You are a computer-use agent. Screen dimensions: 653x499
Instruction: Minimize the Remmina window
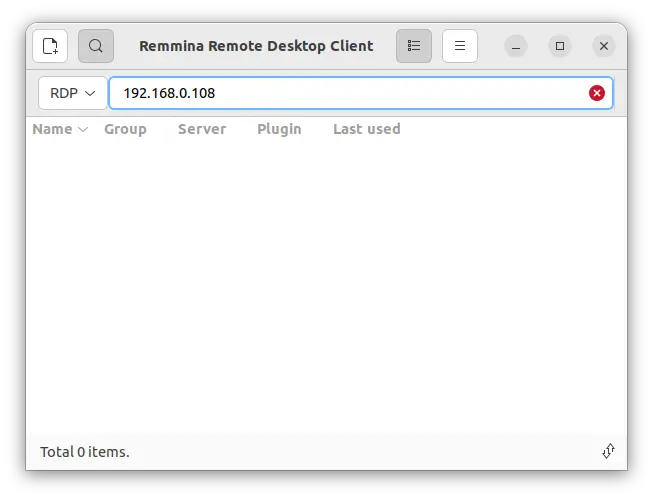click(516, 46)
